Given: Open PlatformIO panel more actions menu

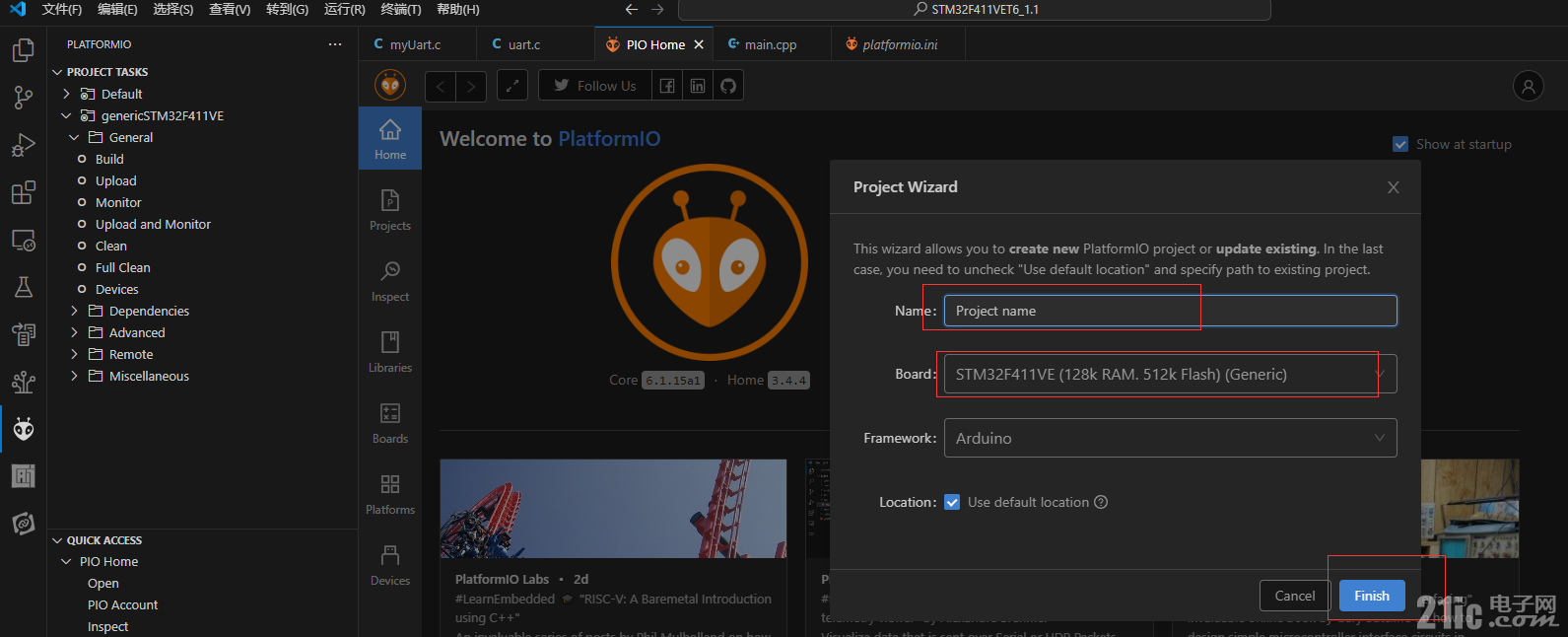Looking at the screenshot, I should tap(335, 44).
